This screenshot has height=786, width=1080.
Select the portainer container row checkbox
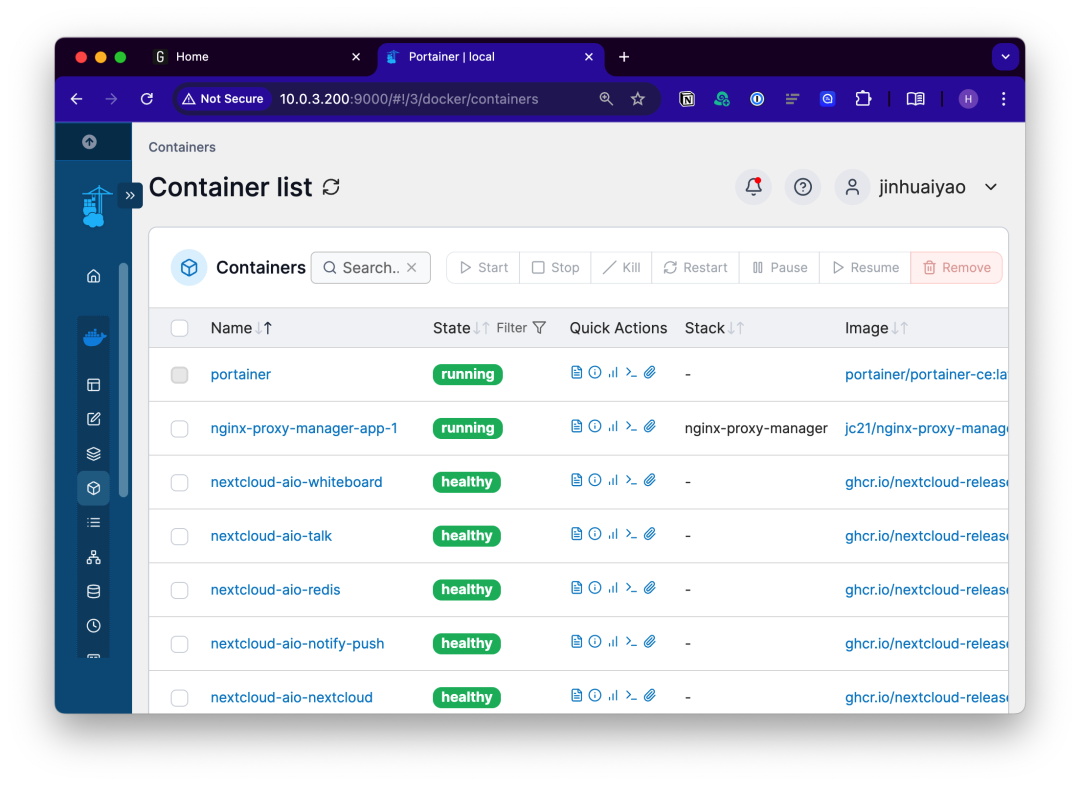coord(179,374)
